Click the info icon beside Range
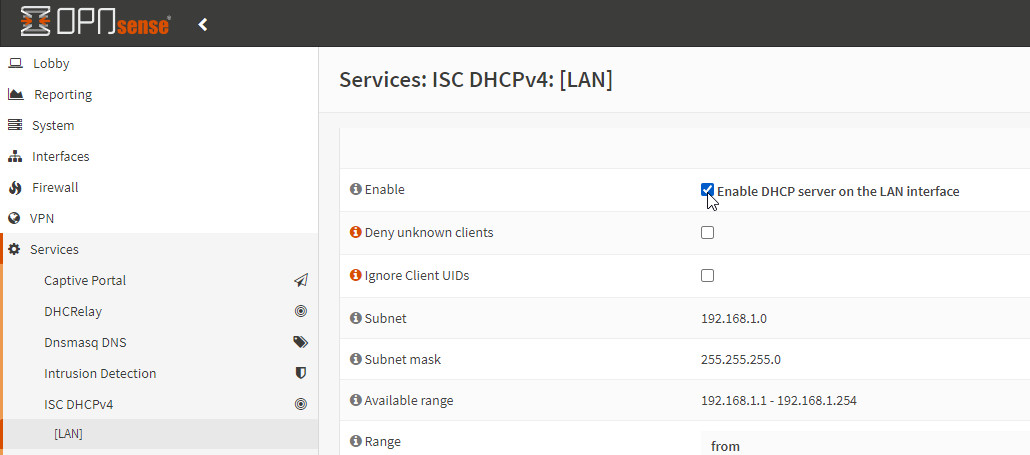This screenshot has width=1030, height=455. (x=355, y=441)
